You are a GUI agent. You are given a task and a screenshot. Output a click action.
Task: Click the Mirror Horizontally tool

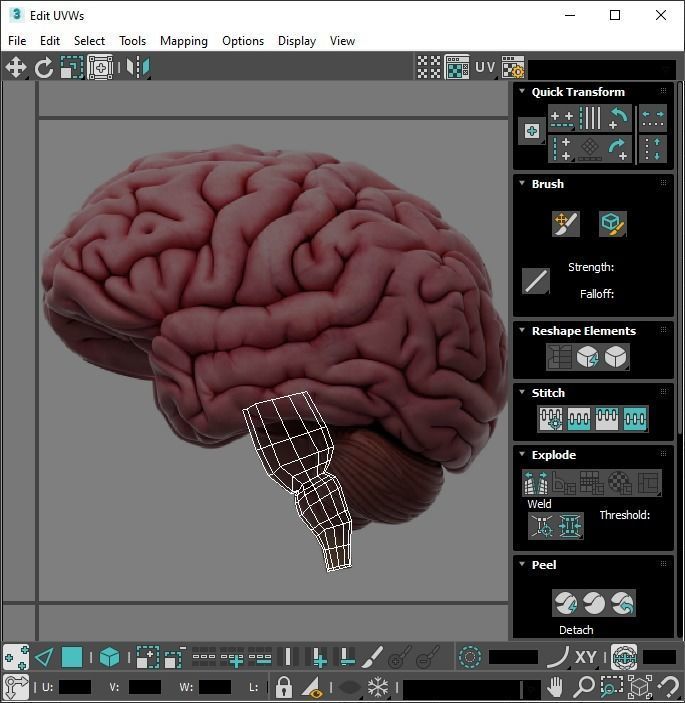(x=137, y=67)
